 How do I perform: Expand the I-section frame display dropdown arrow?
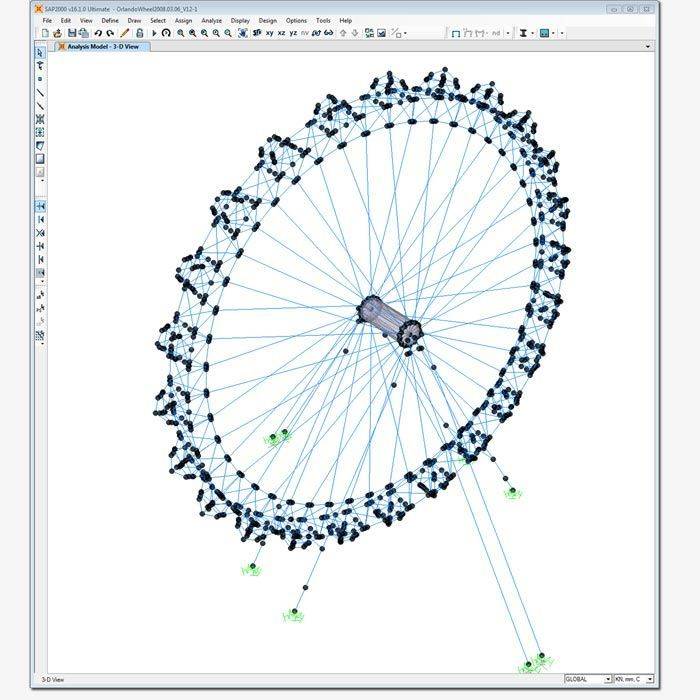(533, 33)
